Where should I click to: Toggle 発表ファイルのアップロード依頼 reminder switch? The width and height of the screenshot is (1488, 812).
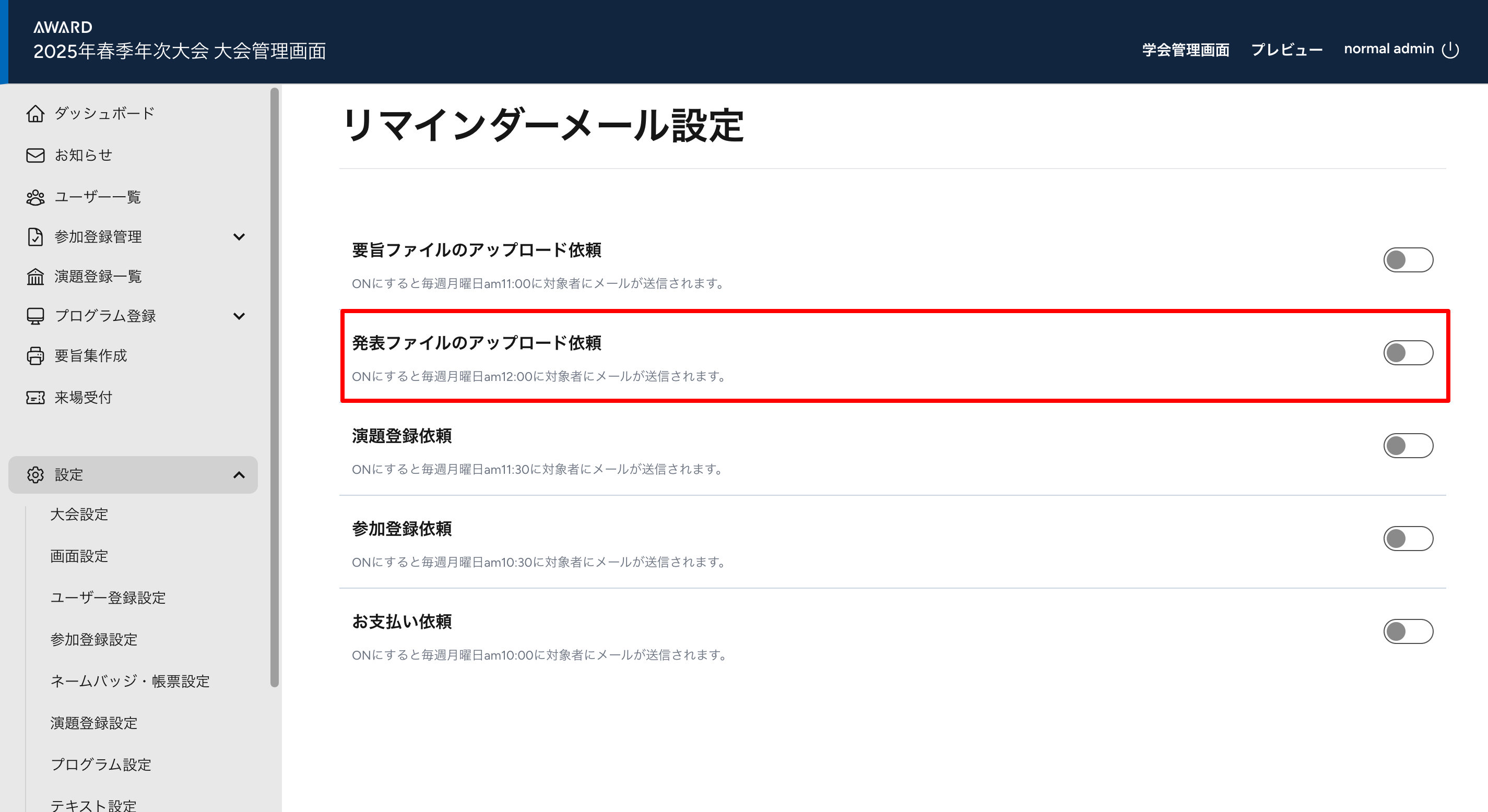coord(1407,353)
